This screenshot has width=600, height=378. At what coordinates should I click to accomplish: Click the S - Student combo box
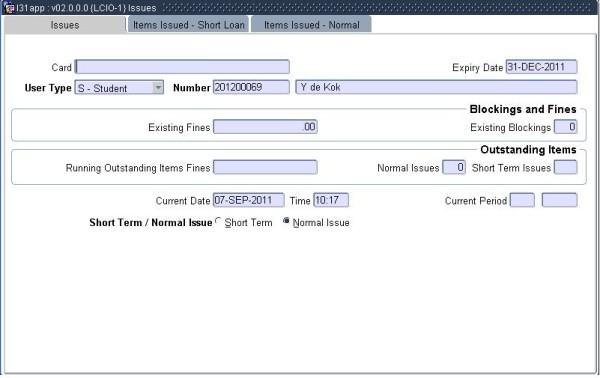(x=119, y=88)
